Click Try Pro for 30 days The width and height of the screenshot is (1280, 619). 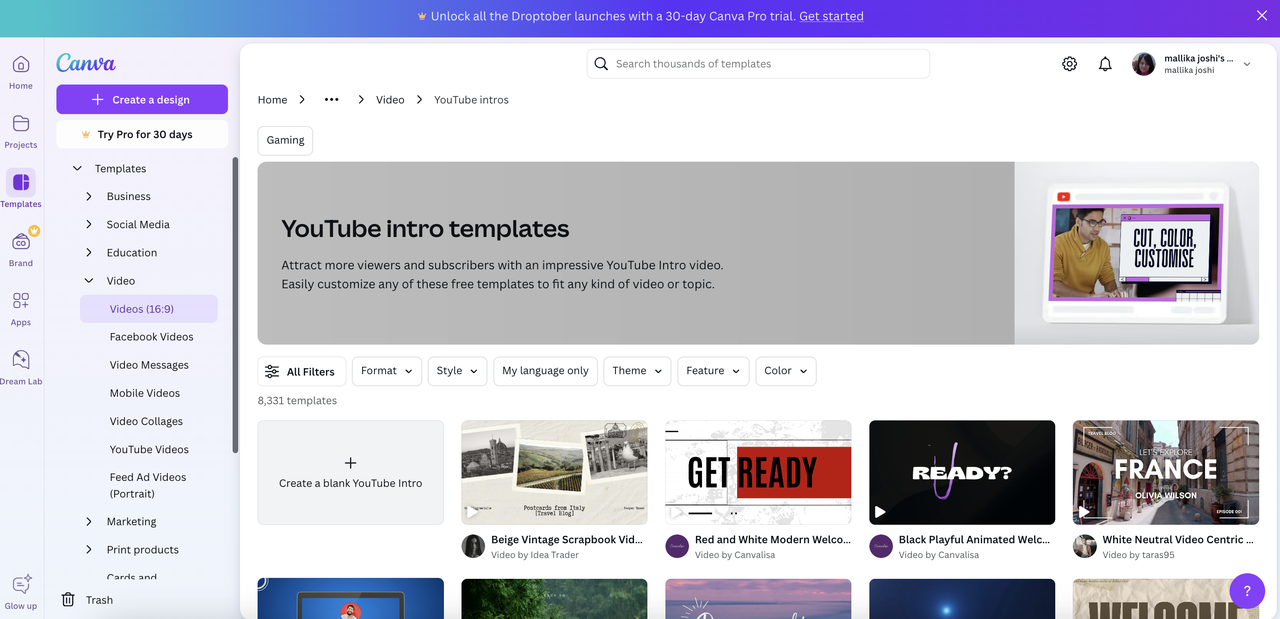pyautogui.click(x=142, y=134)
